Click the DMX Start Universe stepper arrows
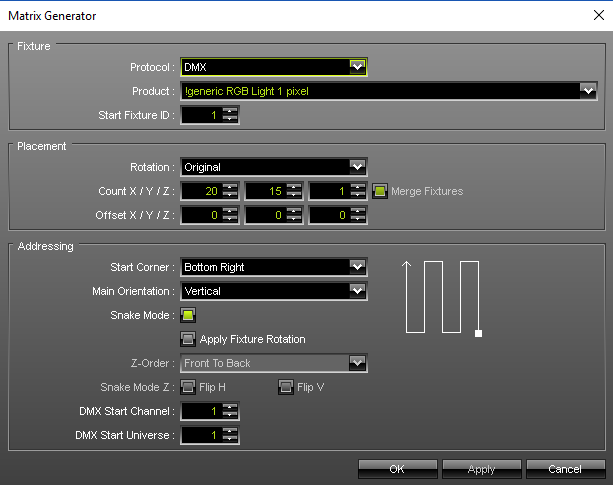613x485 pixels. coord(231,435)
